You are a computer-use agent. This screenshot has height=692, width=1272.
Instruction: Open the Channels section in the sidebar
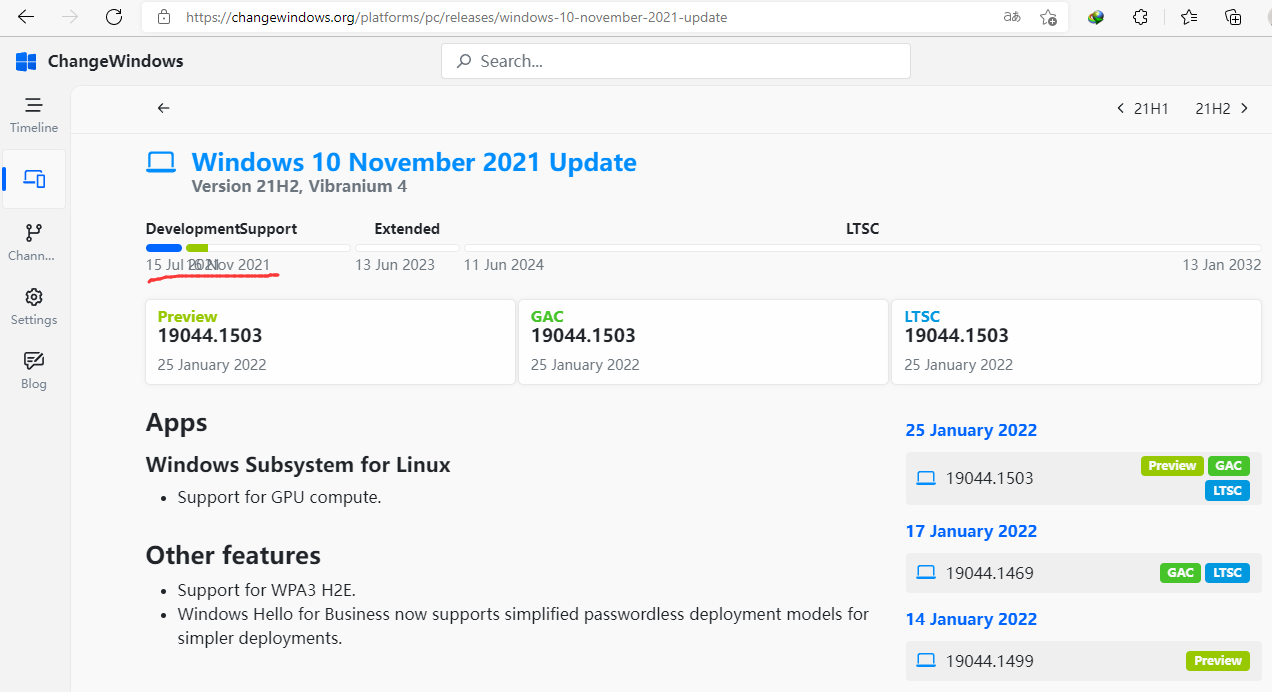coord(33,240)
